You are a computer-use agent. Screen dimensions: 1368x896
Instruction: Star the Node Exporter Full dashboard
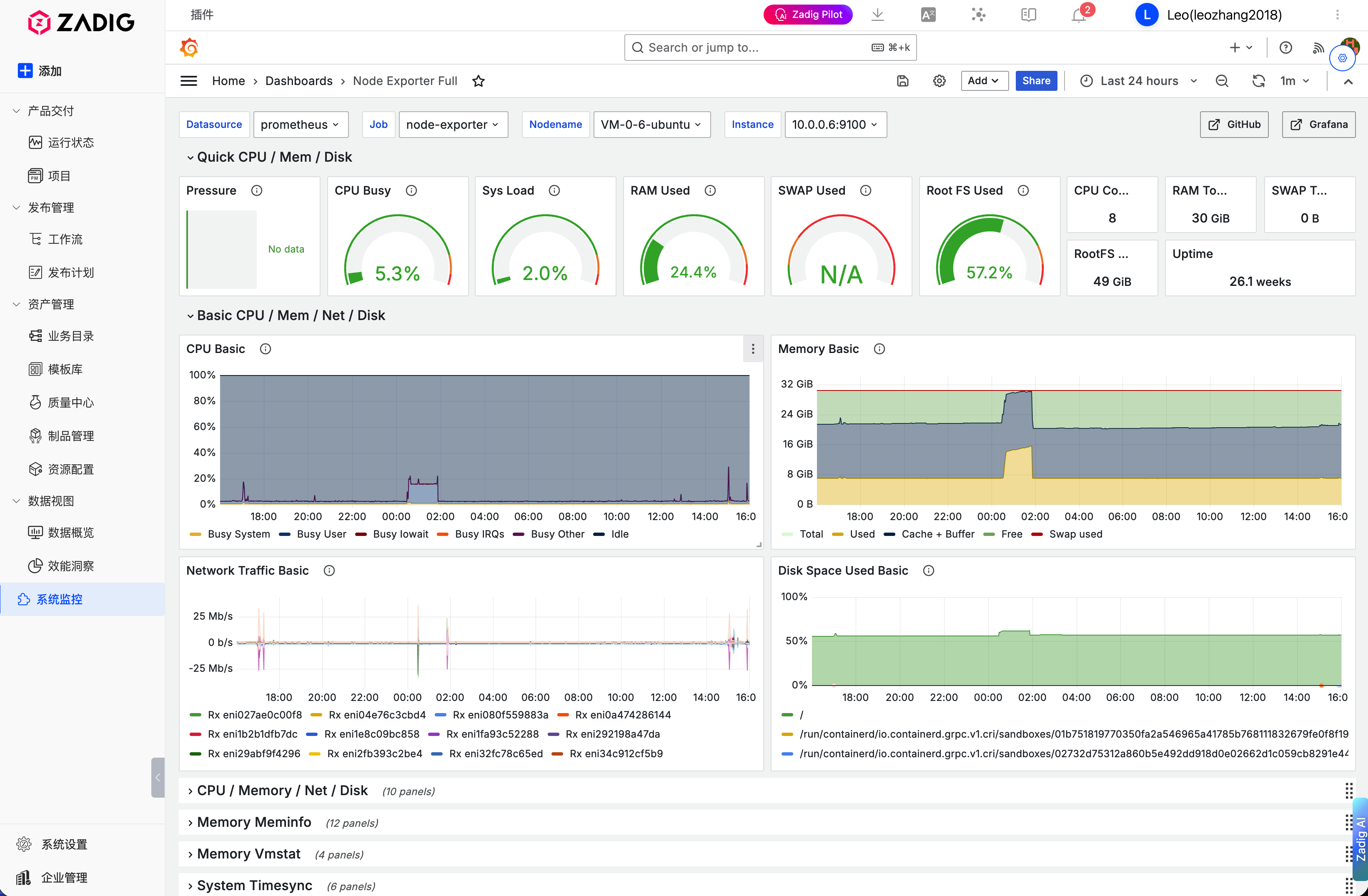point(478,81)
